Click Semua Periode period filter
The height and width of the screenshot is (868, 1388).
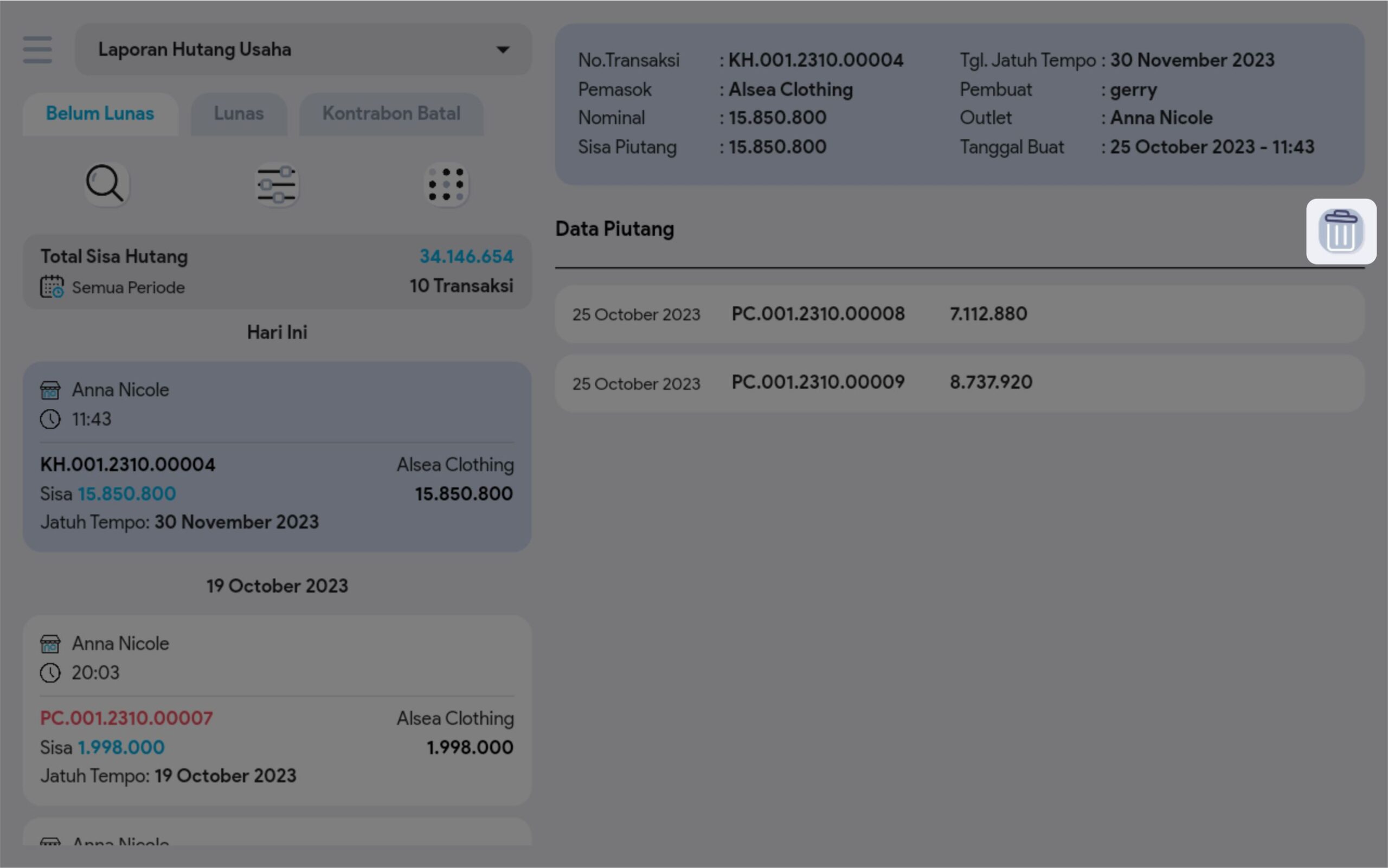(127, 287)
